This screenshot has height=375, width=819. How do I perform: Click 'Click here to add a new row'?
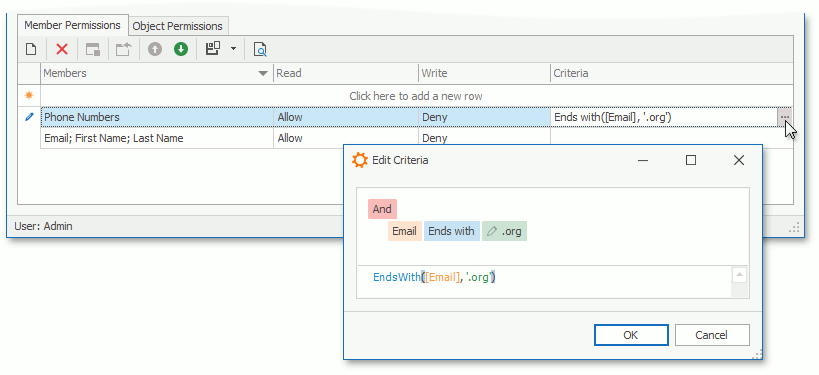pos(416,96)
